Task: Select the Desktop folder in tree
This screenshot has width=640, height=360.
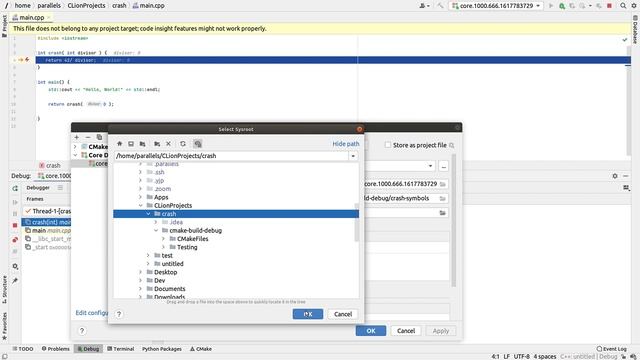Action: click(165, 272)
